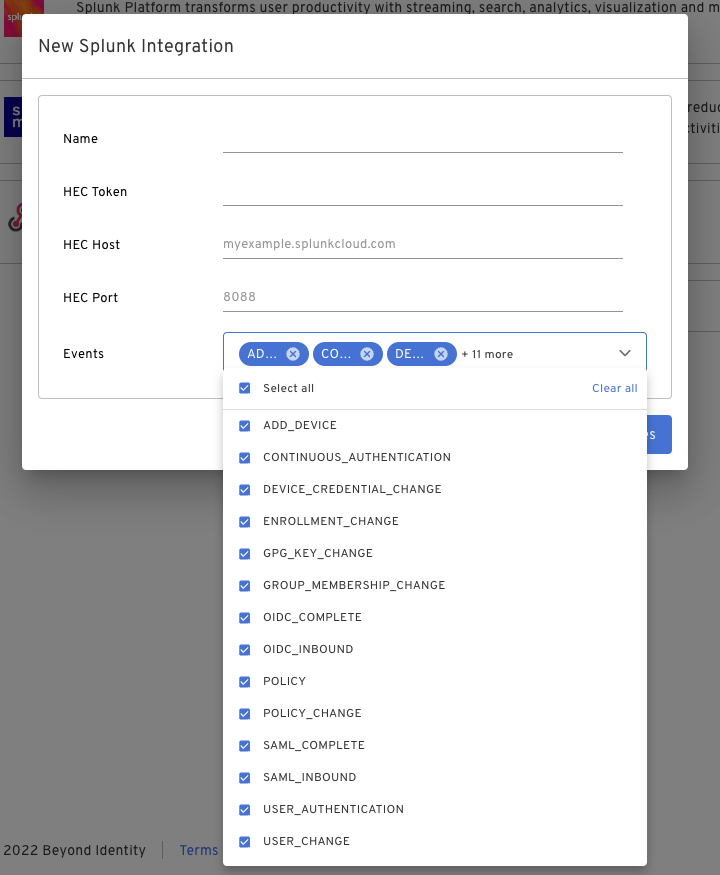Open the Terms link in footer
The width and height of the screenshot is (720, 875).
coord(199,850)
